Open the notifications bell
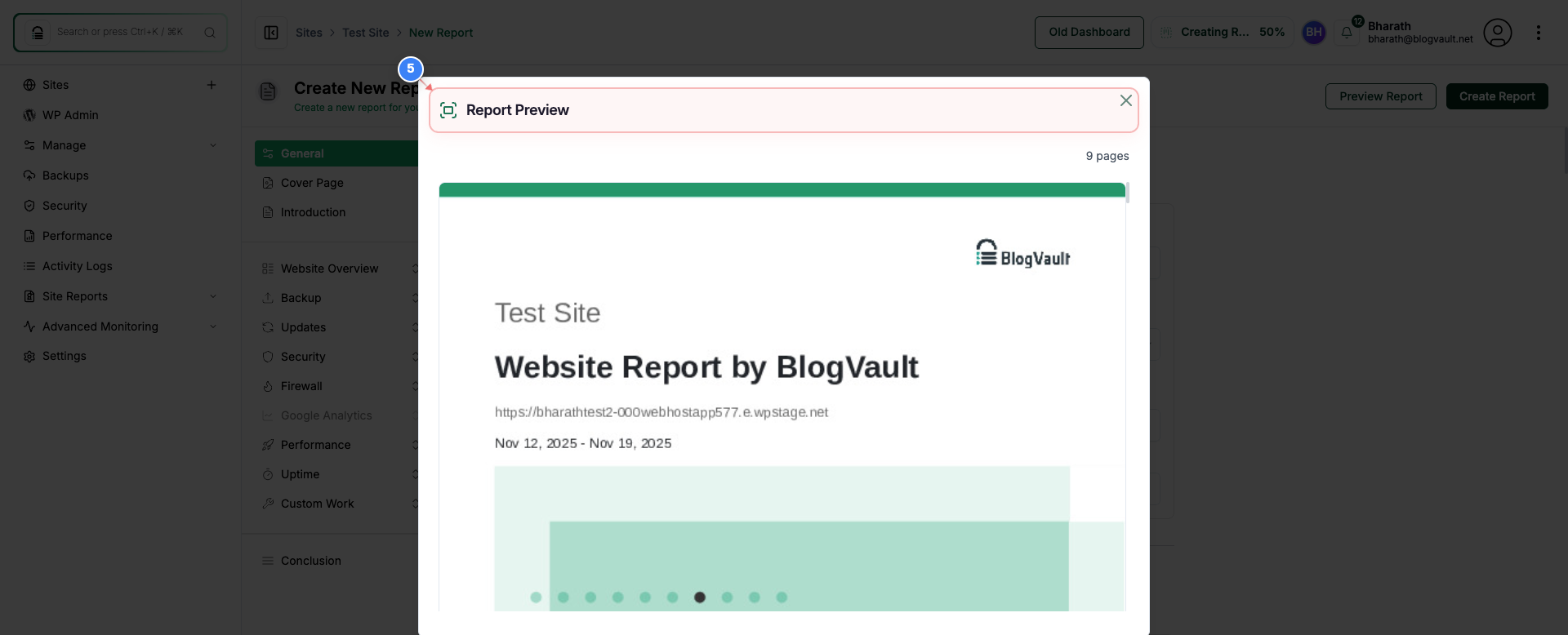The image size is (1568, 635). point(1347,33)
